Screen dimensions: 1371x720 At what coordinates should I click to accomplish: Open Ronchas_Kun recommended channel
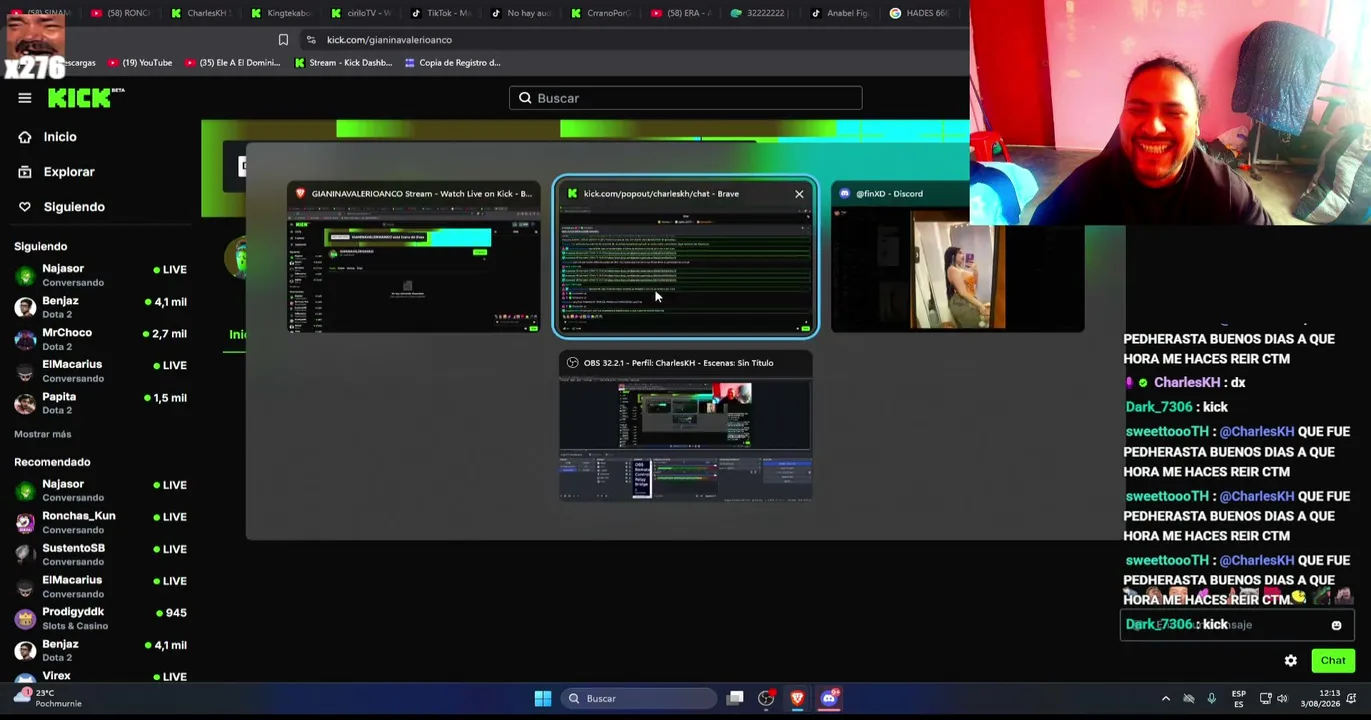100,521
